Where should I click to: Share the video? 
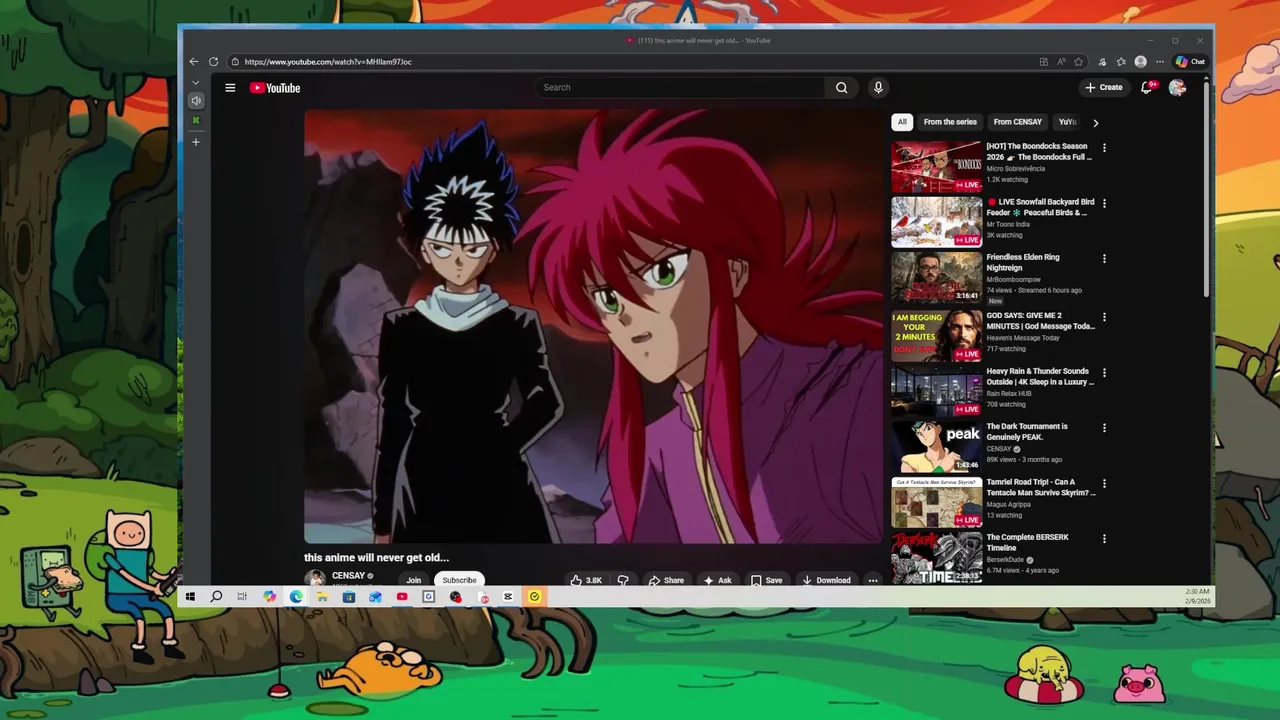point(666,580)
